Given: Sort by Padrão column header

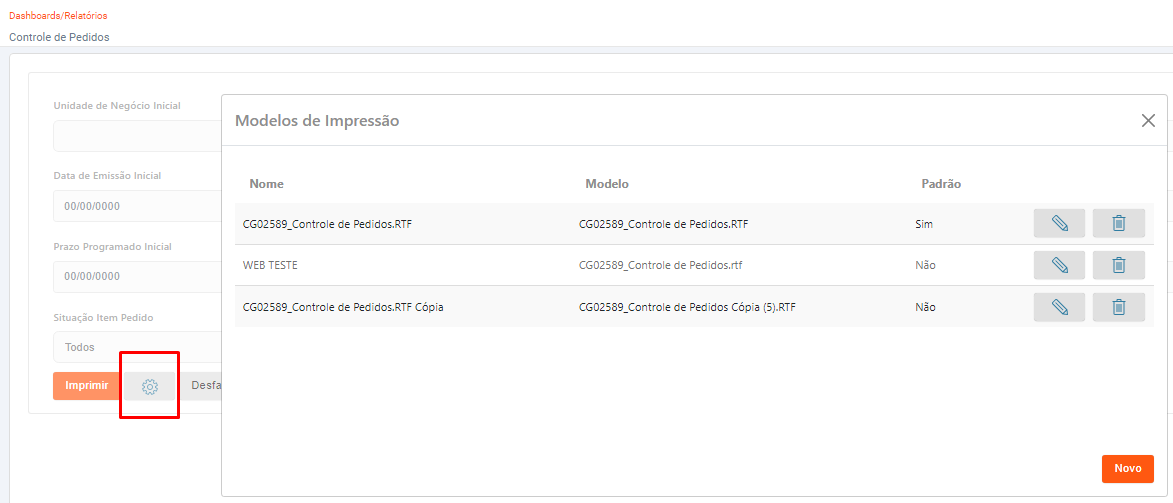Looking at the screenshot, I should [940, 184].
